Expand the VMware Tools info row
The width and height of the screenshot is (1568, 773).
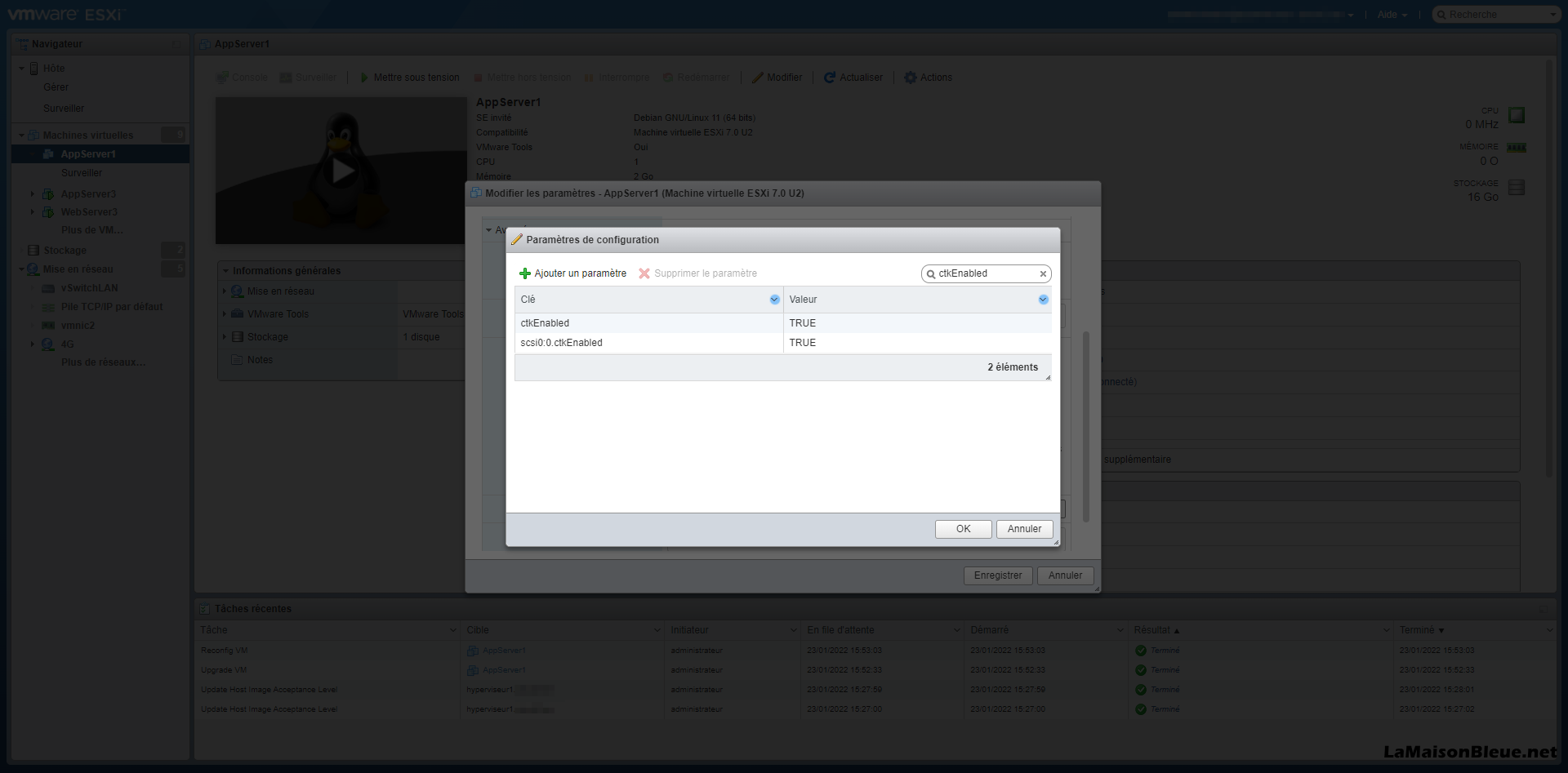point(225,314)
